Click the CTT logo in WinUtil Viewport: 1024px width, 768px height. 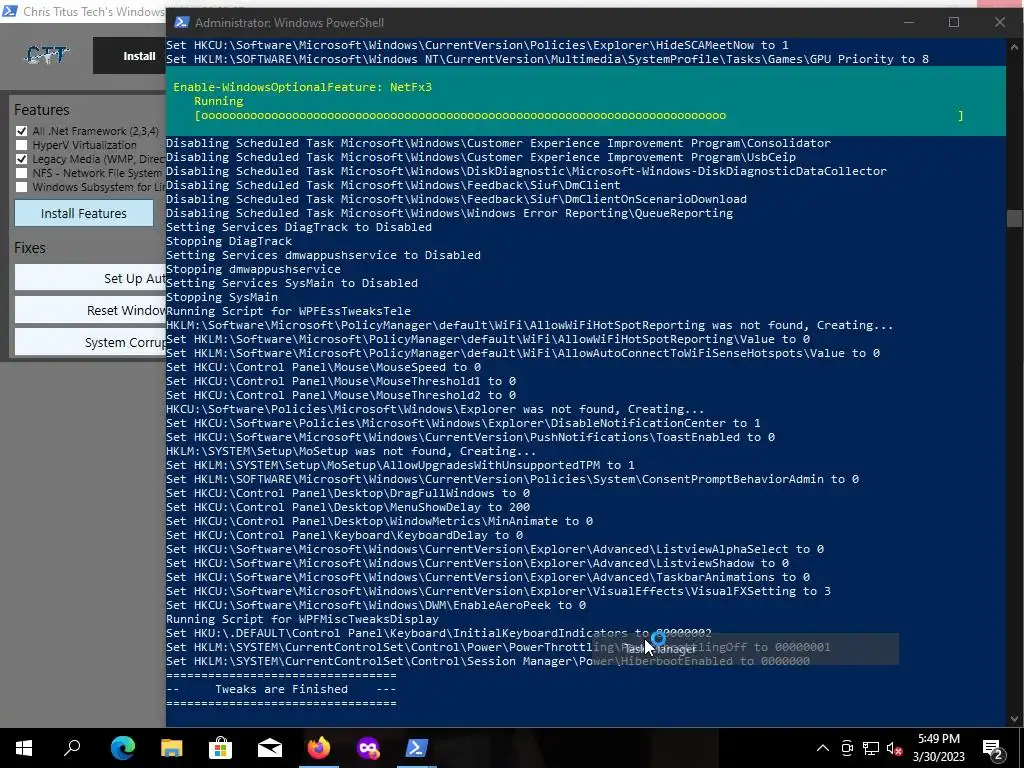click(47, 56)
